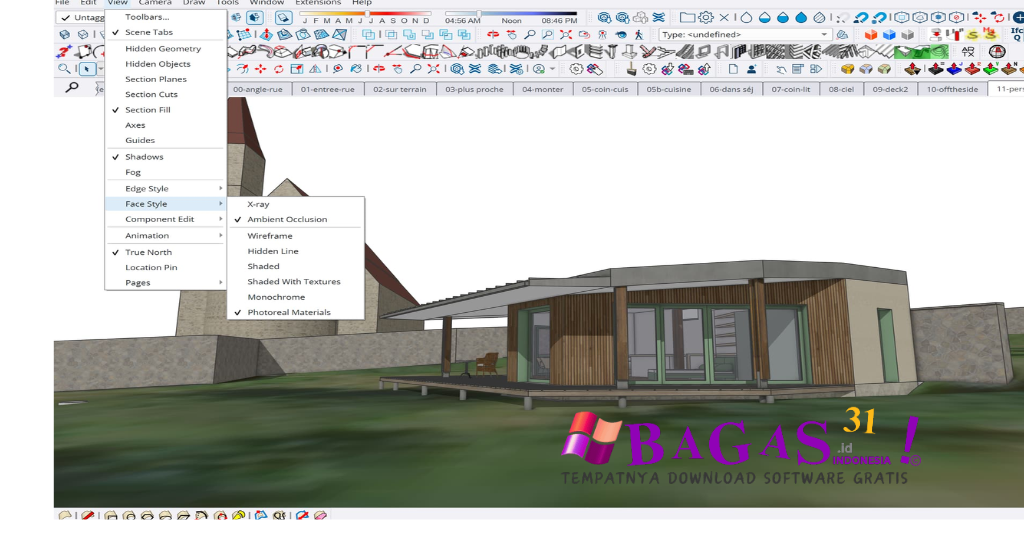The image size is (1024, 538).
Task: Toggle the shadows display button in toolbar
Action: [283, 18]
